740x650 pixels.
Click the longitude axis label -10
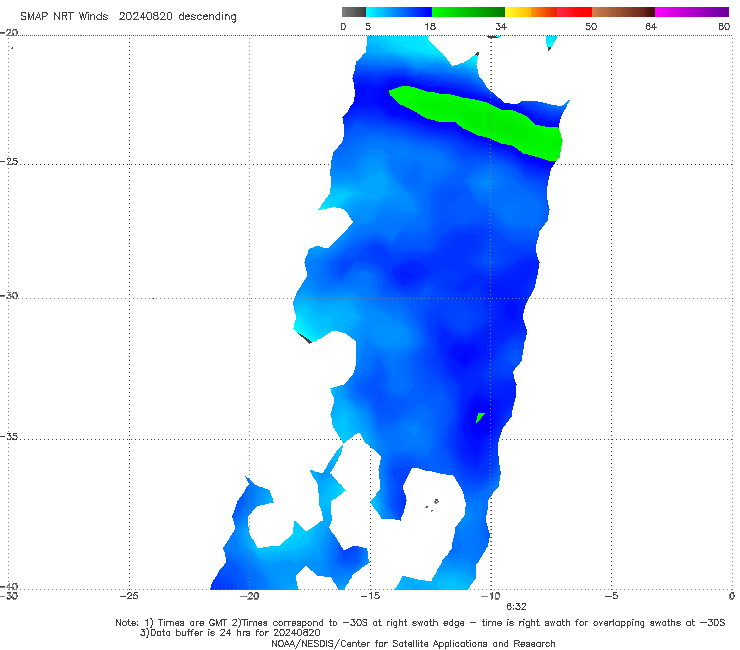pyautogui.click(x=490, y=596)
